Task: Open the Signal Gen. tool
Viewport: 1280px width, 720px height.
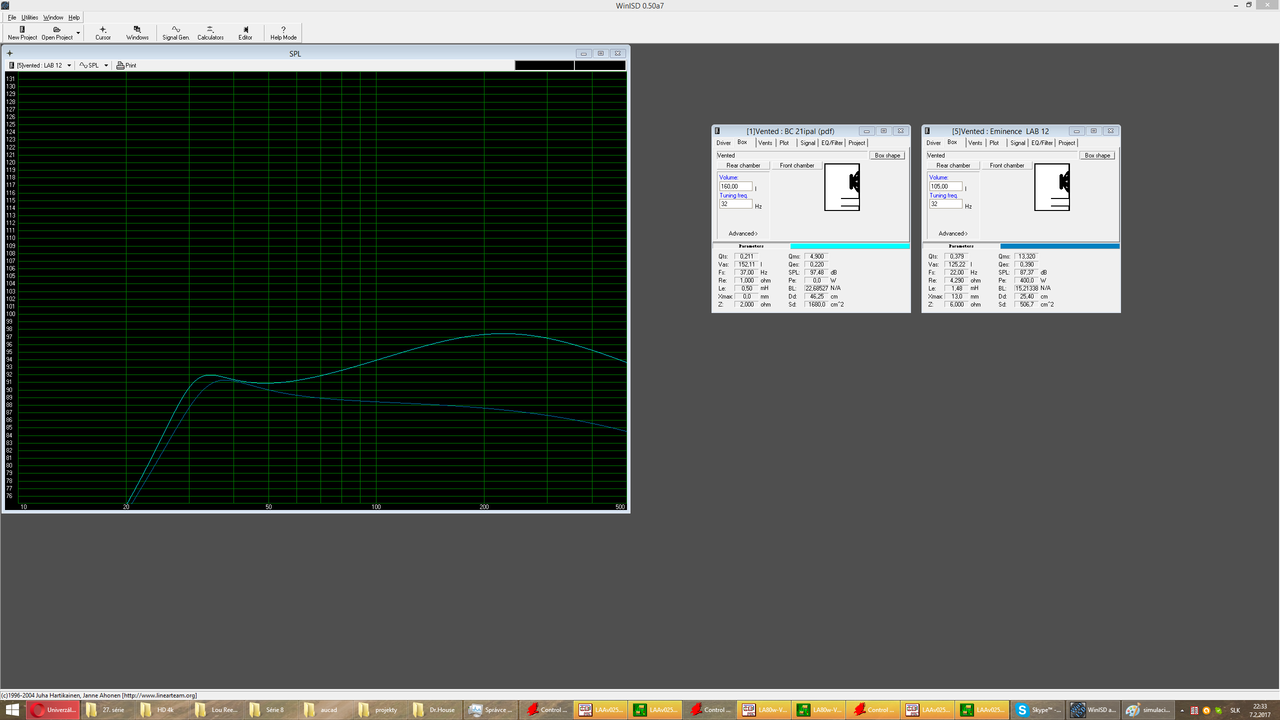Action: [x=176, y=33]
